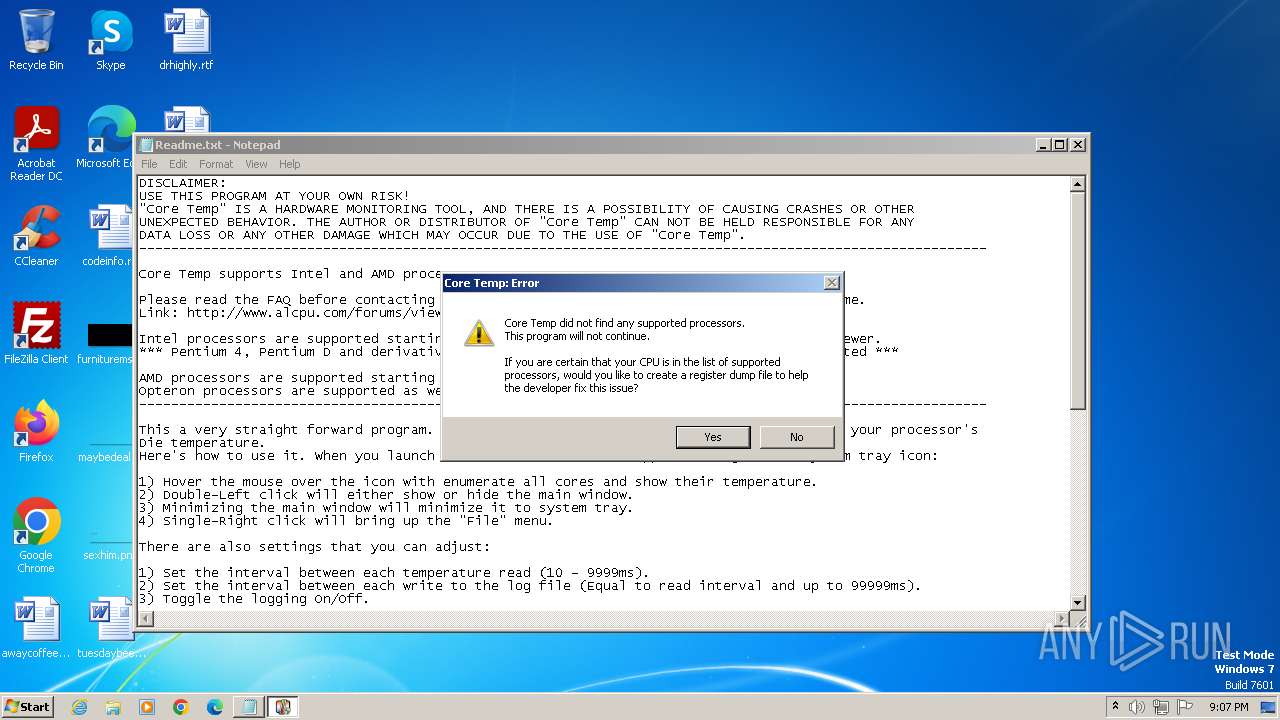Click the "Toggle the logging On/Off" line
This screenshot has width=1280, height=720.
coord(254,599)
